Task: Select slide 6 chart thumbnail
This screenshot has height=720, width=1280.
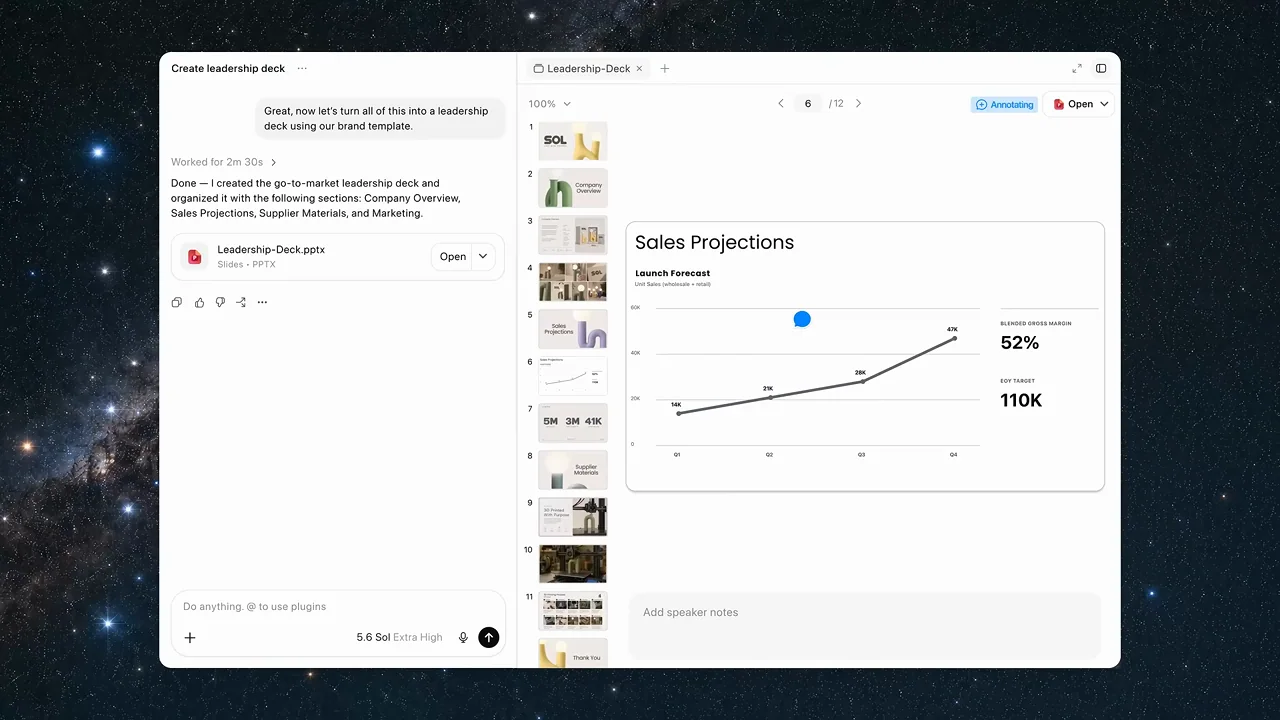Action: pos(573,376)
